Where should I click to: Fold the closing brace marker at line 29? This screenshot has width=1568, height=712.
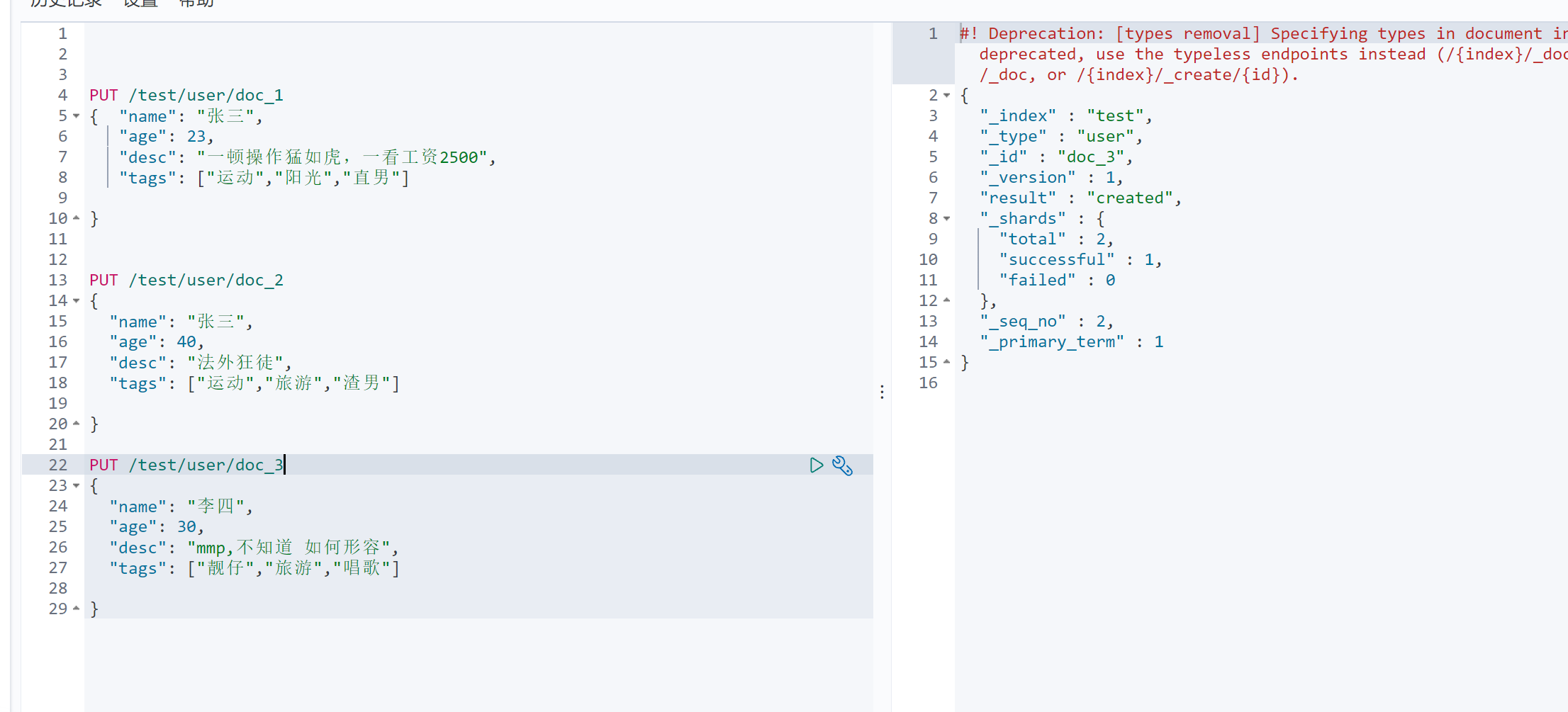77,609
